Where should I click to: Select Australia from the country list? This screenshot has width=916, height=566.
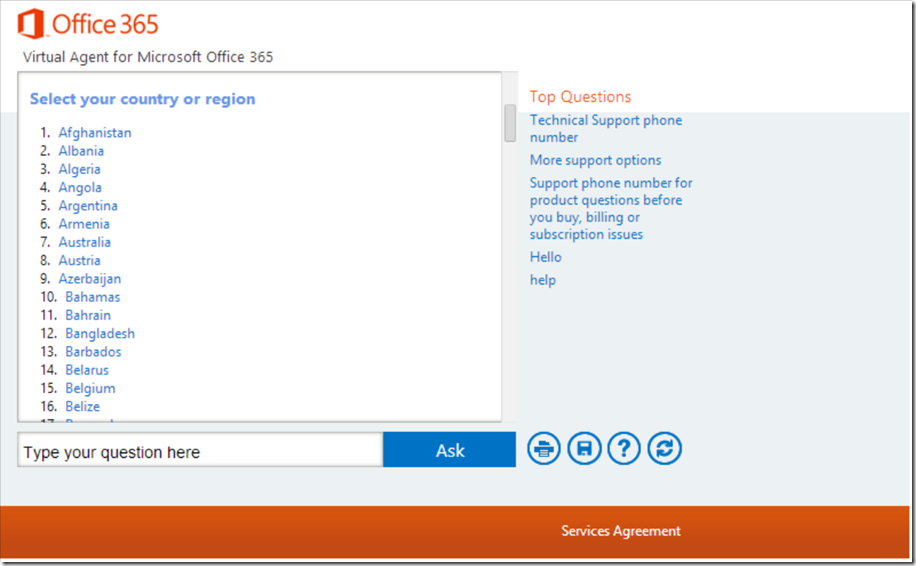click(x=84, y=242)
